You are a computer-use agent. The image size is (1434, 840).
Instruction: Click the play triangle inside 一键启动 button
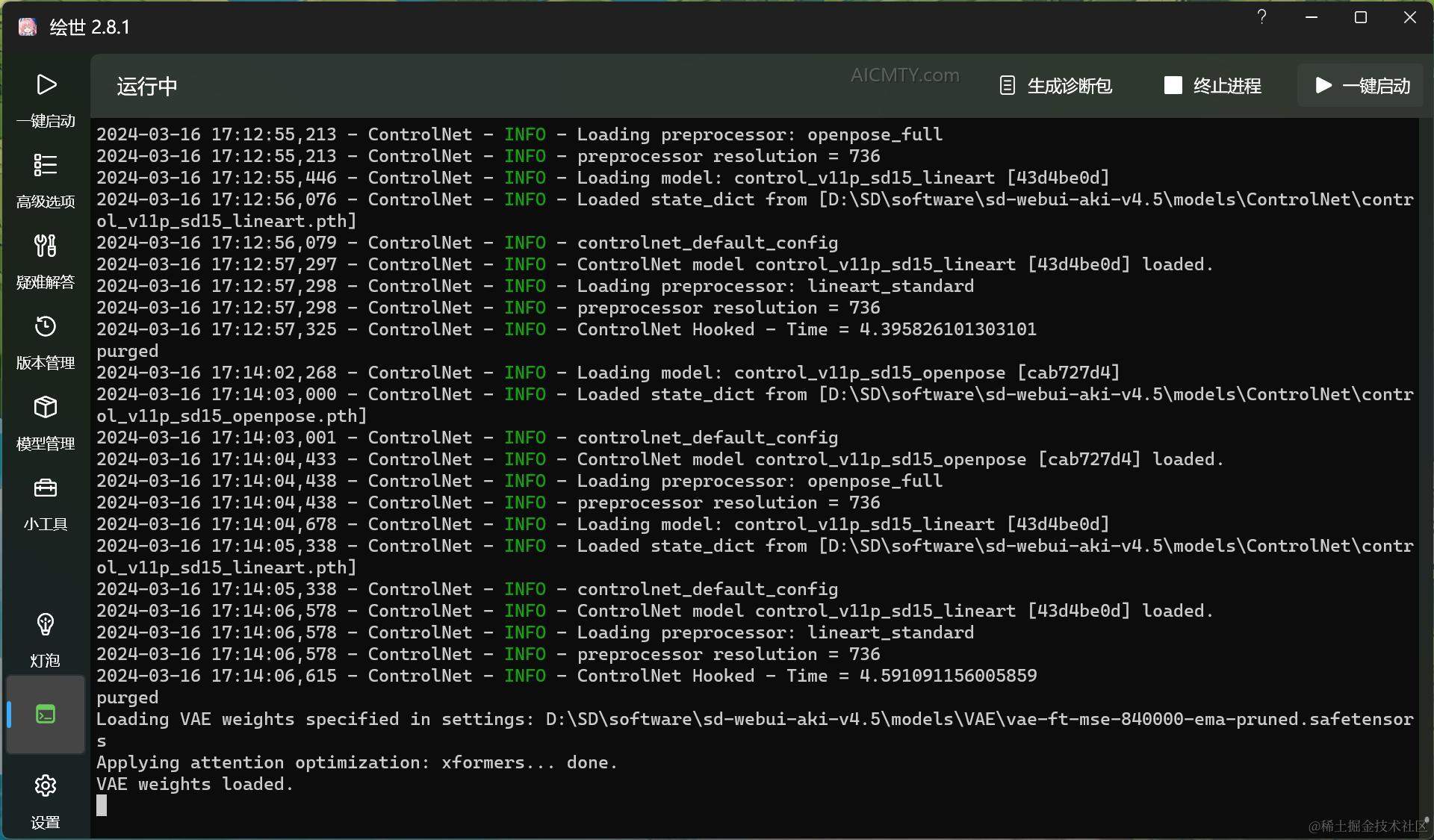click(1323, 86)
